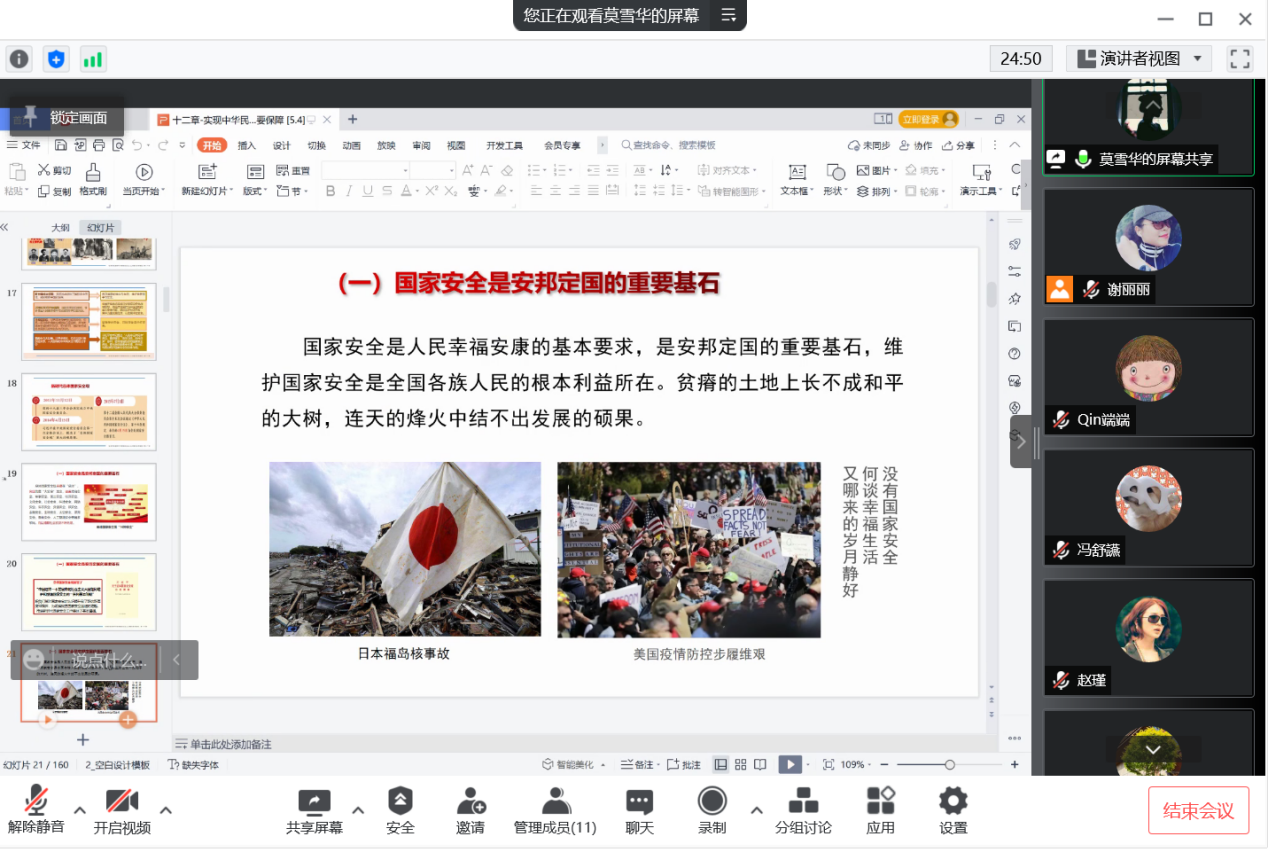Click the zoom-in plus in status bar
Screen dimensions: 1268x852
click(x=1014, y=765)
